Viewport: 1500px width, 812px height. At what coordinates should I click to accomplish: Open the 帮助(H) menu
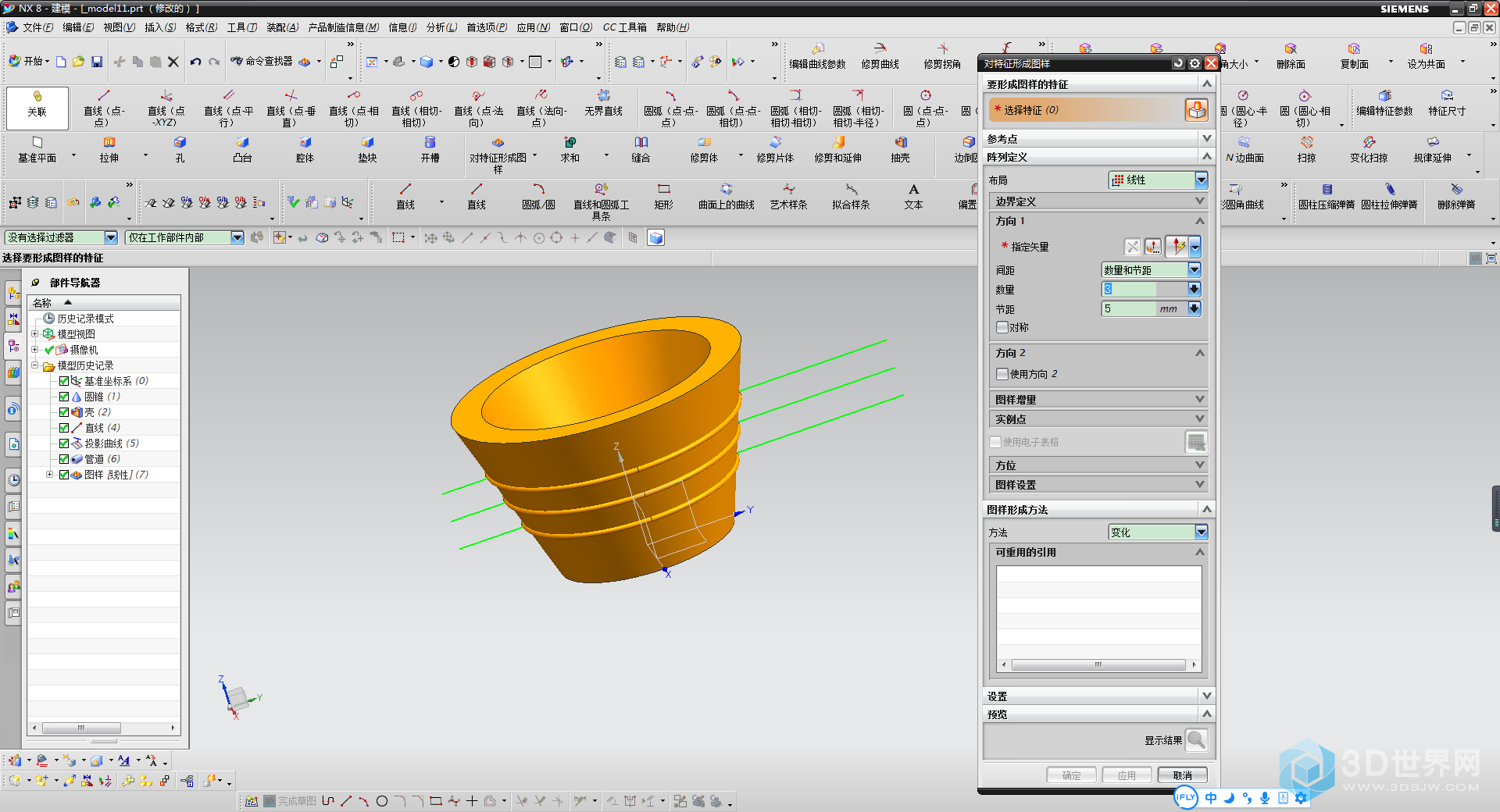click(673, 27)
